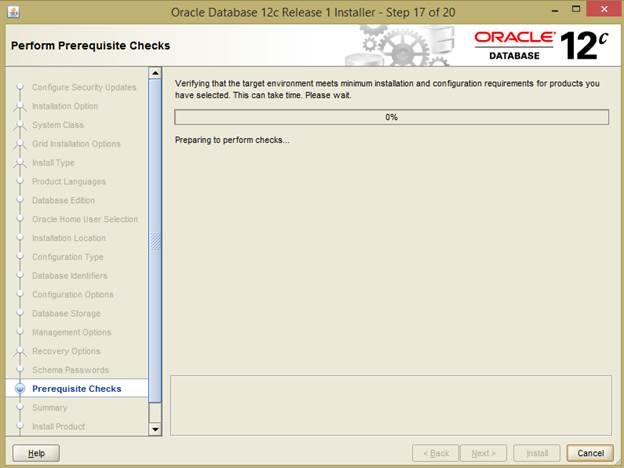The image size is (624, 468).
Task: Select the Install Product step
Action: (x=58, y=427)
